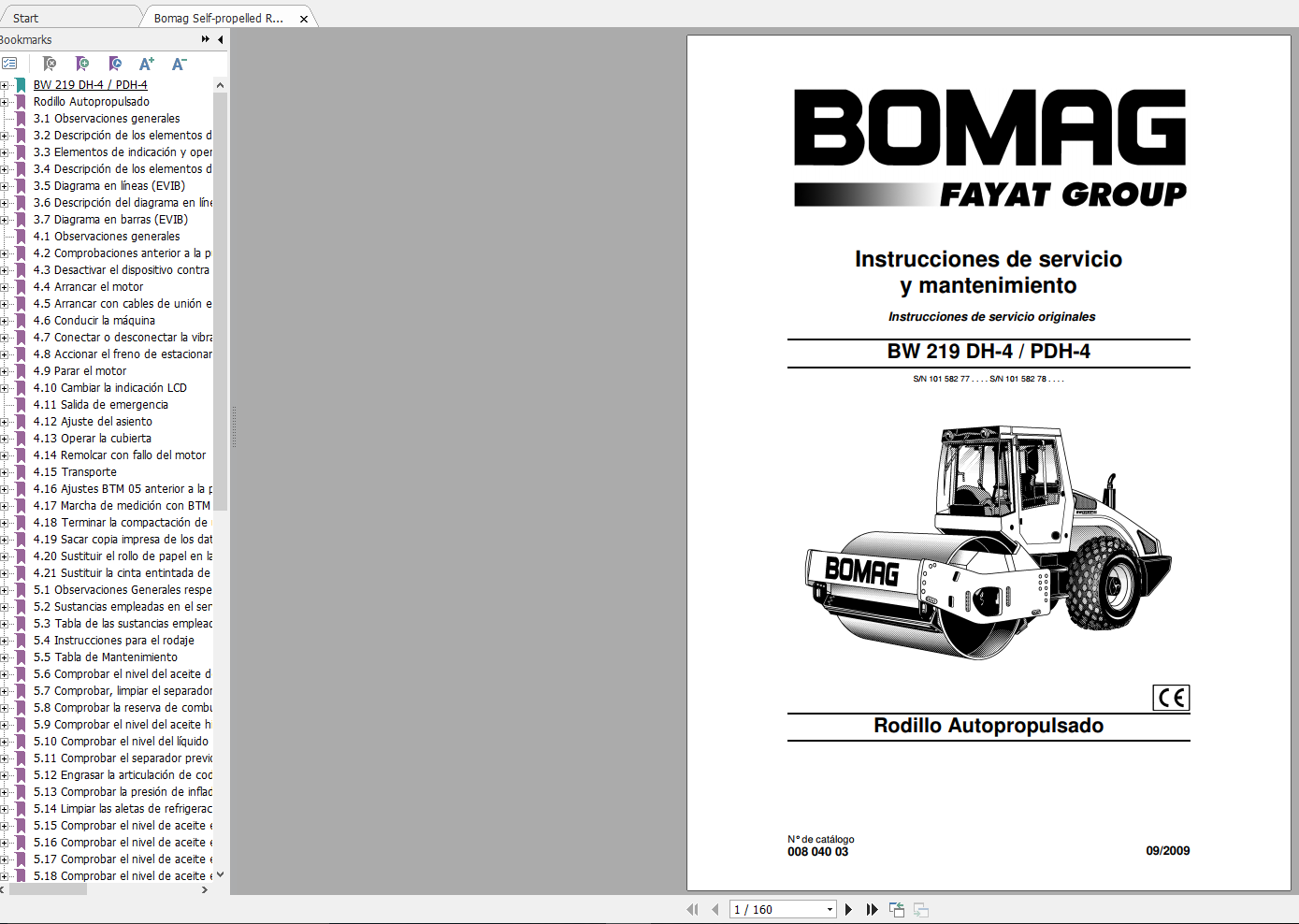
Task: Open the bookmarks options list icon
Action: click(9, 64)
